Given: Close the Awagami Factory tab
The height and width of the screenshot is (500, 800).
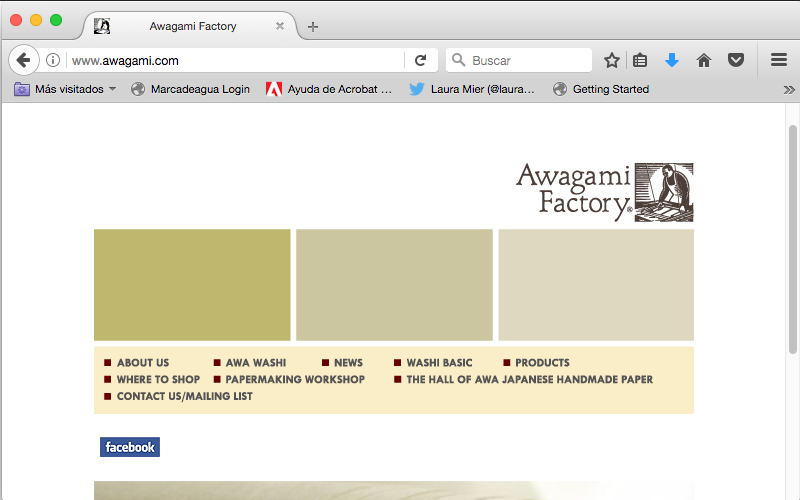Looking at the screenshot, I should [280, 26].
